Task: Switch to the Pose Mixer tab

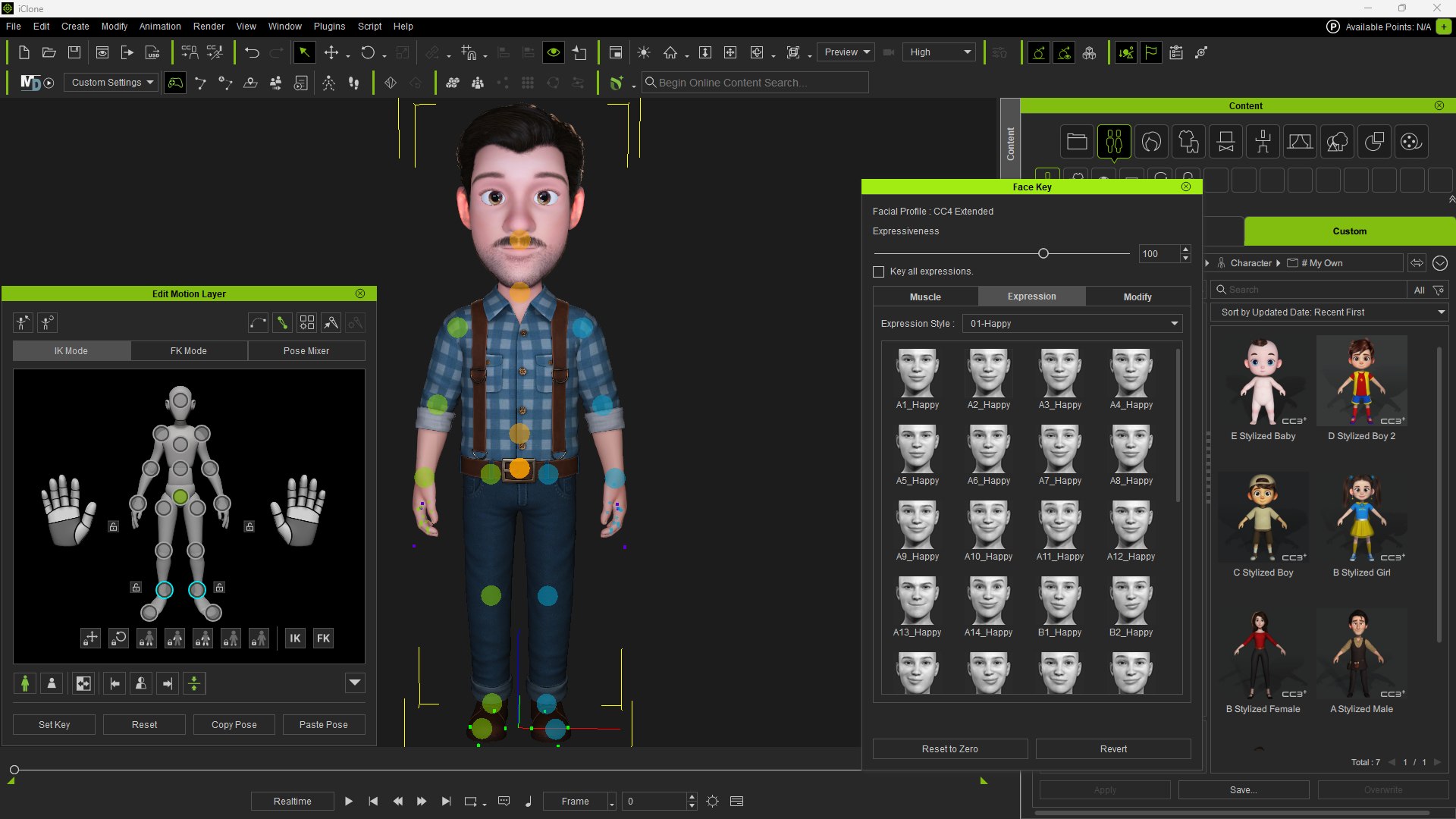Action: pos(306,351)
